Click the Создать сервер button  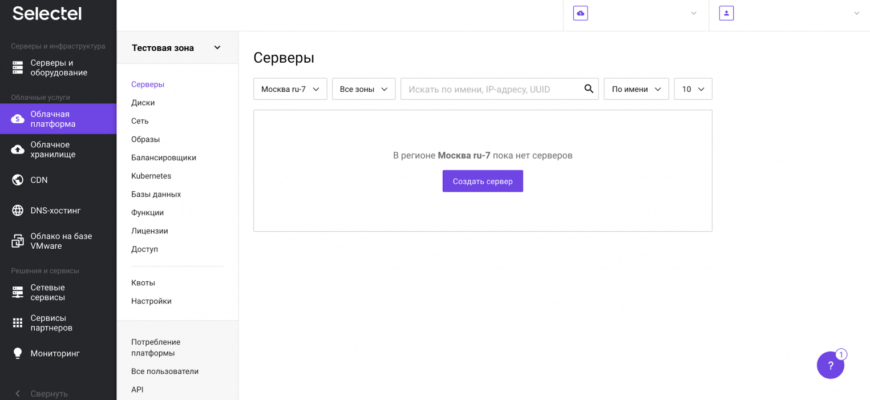[483, 181]
